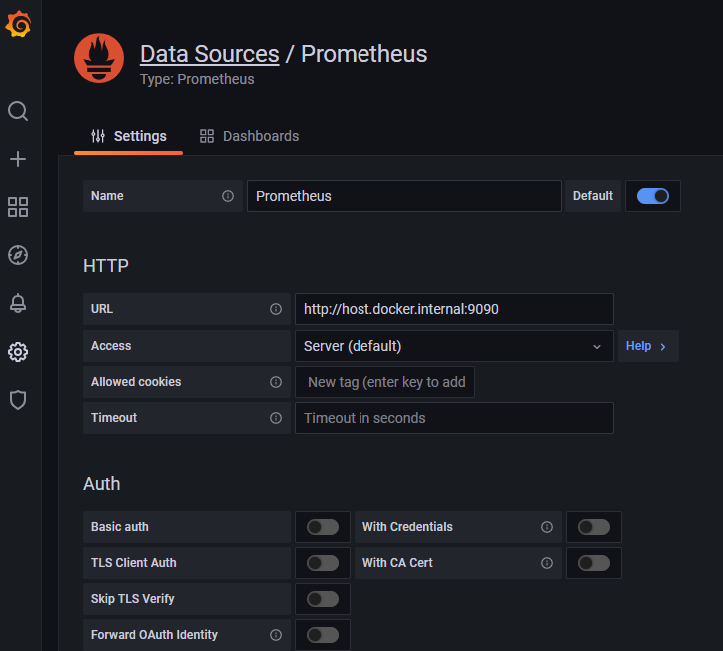Open the Dashboards grid icon in sidebar
The image size is (723, 651).
[18, 207]
